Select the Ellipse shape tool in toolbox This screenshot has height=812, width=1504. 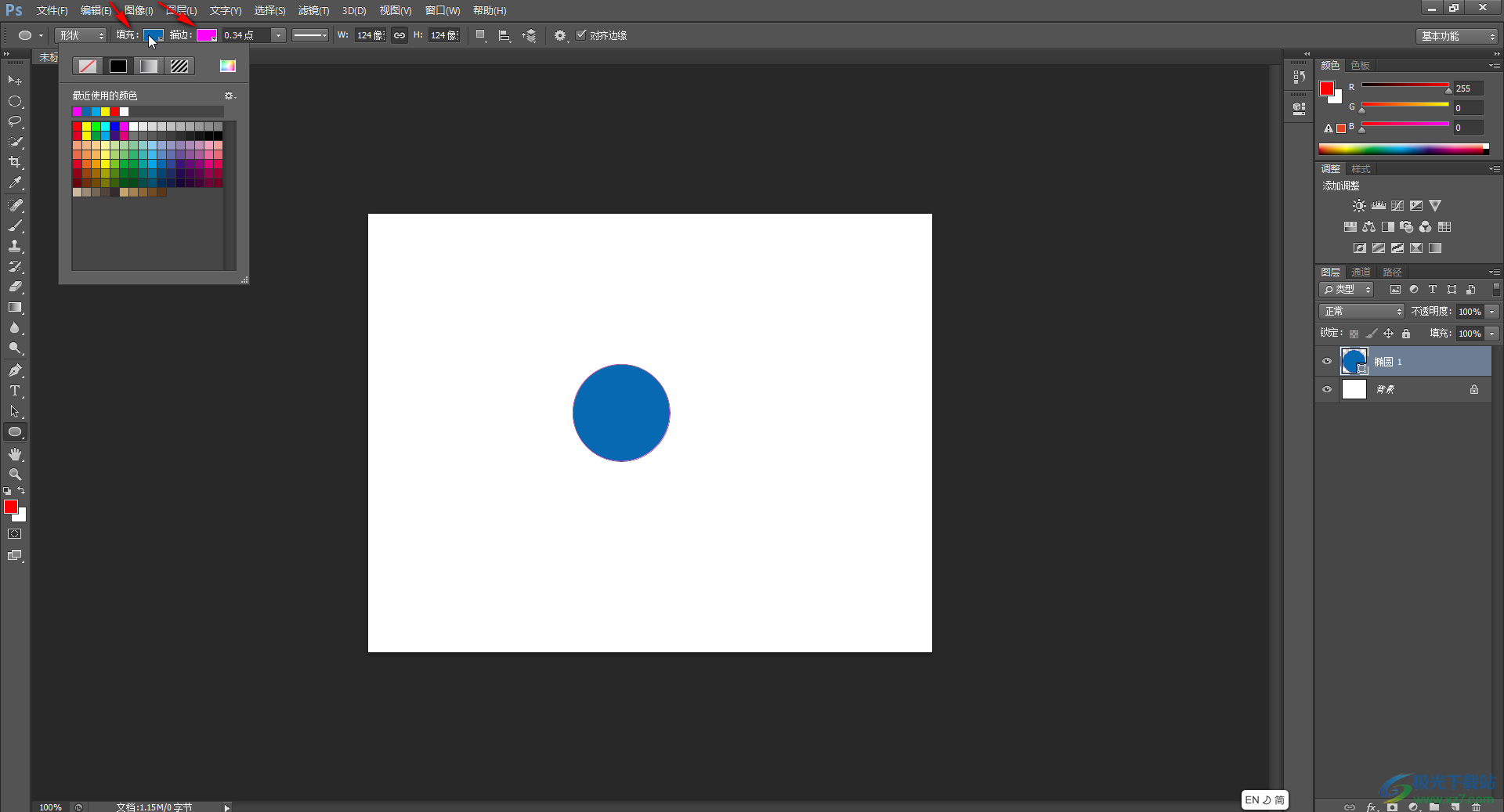pyautogui.click(x=15, y=432)
